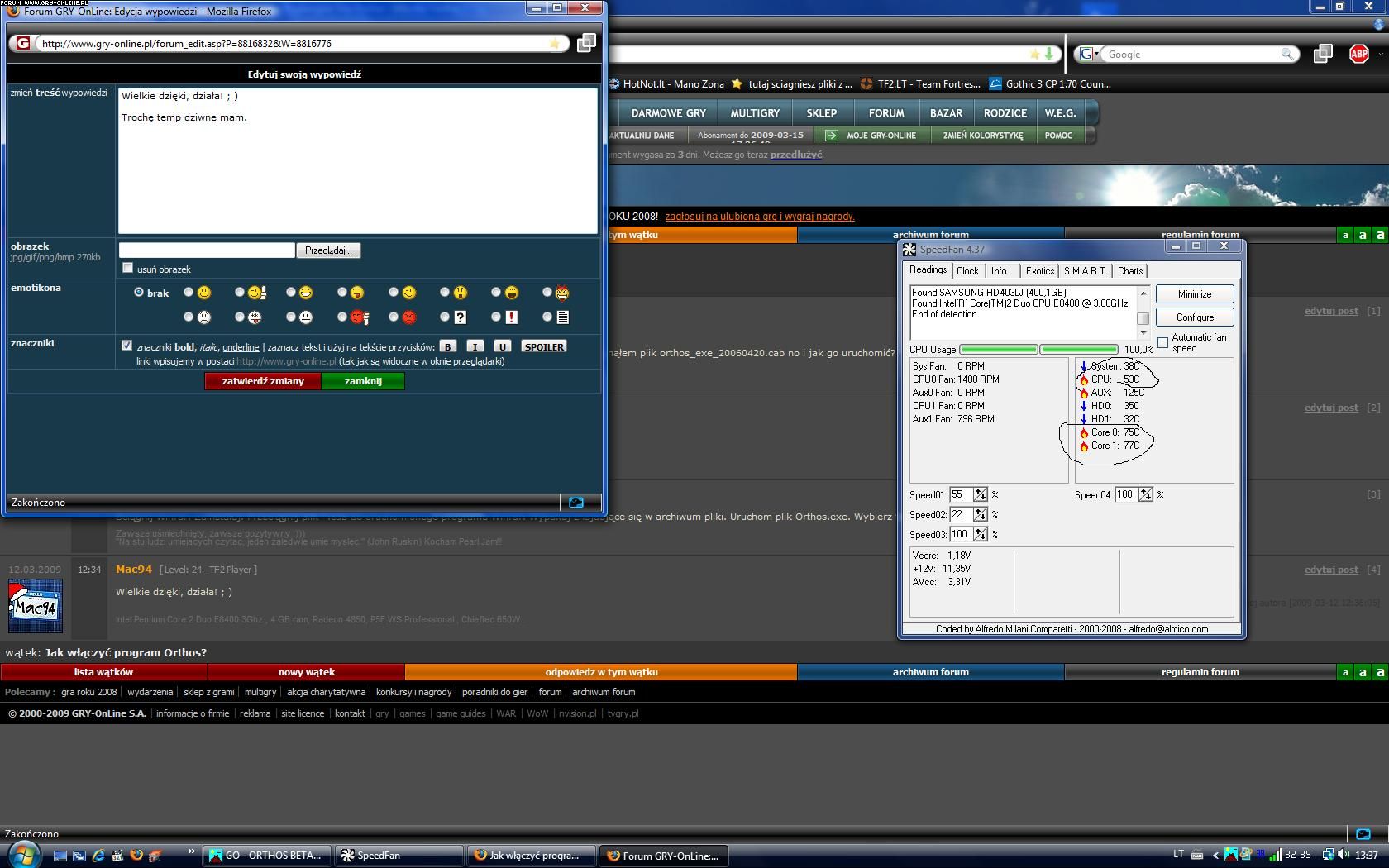
Task: Switch to the S.M.A.R.T. tab in SpeedFan
Action: click(x=1085, y=271)
